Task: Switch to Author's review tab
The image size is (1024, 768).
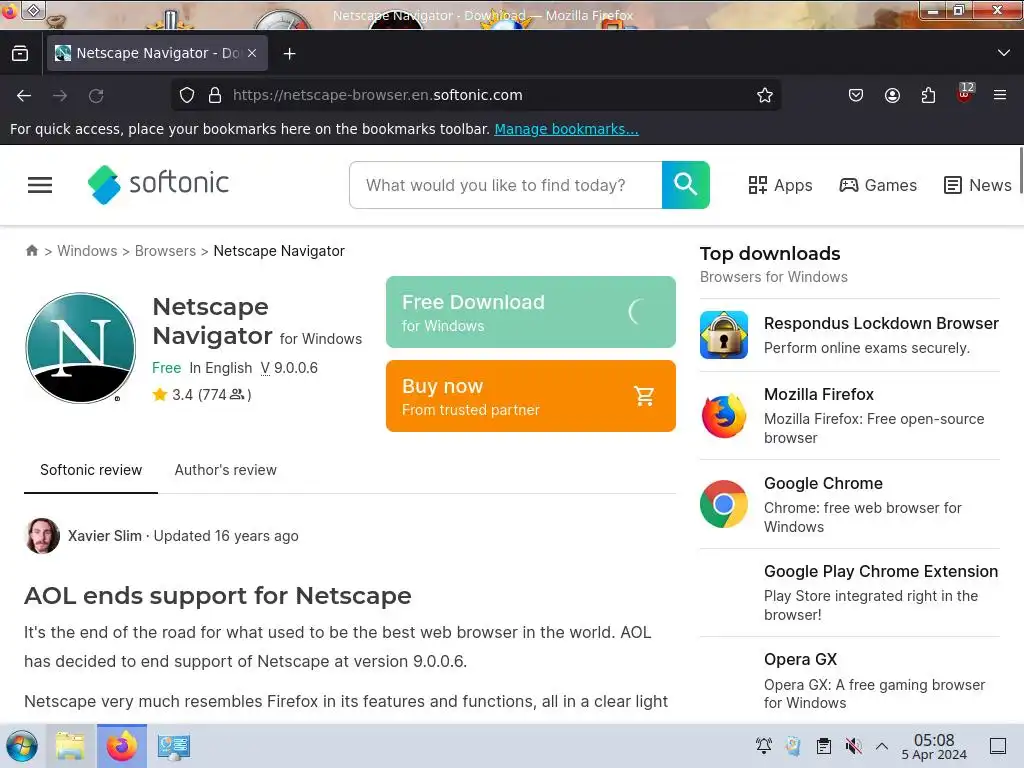Action: point(225,470)
